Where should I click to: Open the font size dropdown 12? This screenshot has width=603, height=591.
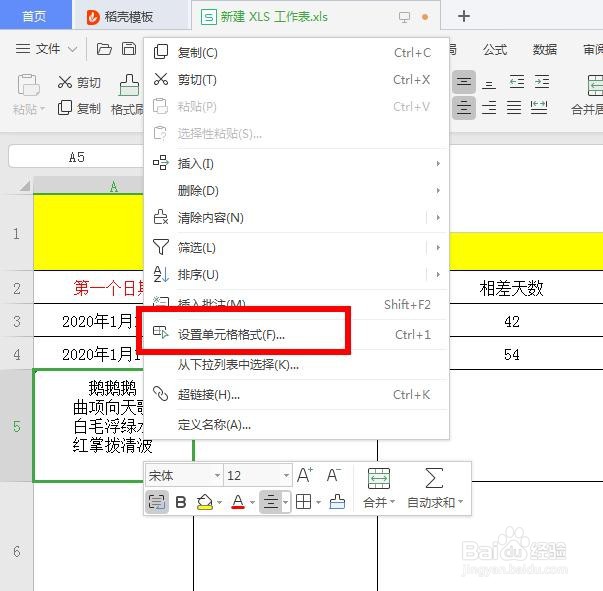coord(286,476)
